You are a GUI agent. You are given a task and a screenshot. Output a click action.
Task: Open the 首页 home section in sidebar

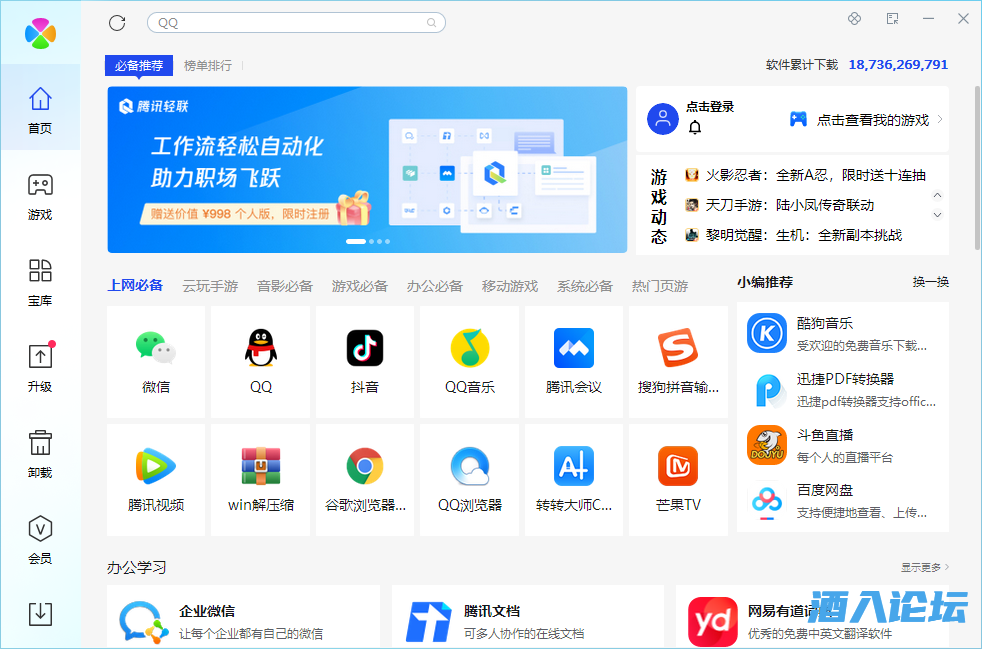click(x=40, y=109)
